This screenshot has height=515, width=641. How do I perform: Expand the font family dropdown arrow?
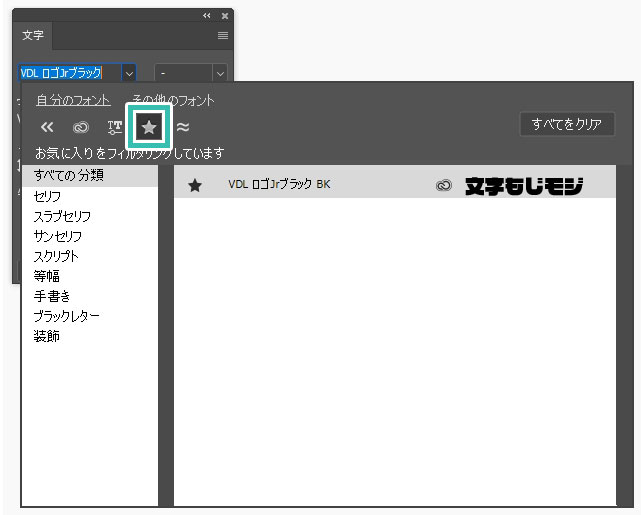click(128, 73)
